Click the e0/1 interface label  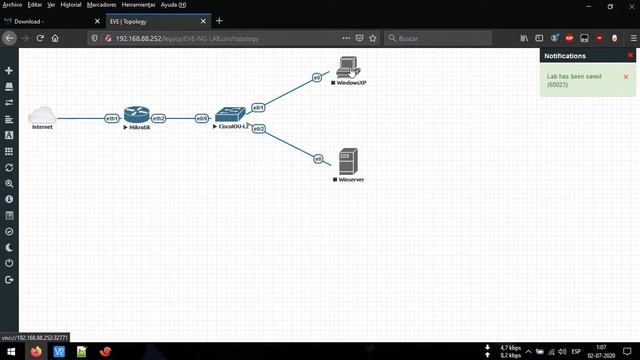point(258,108)
